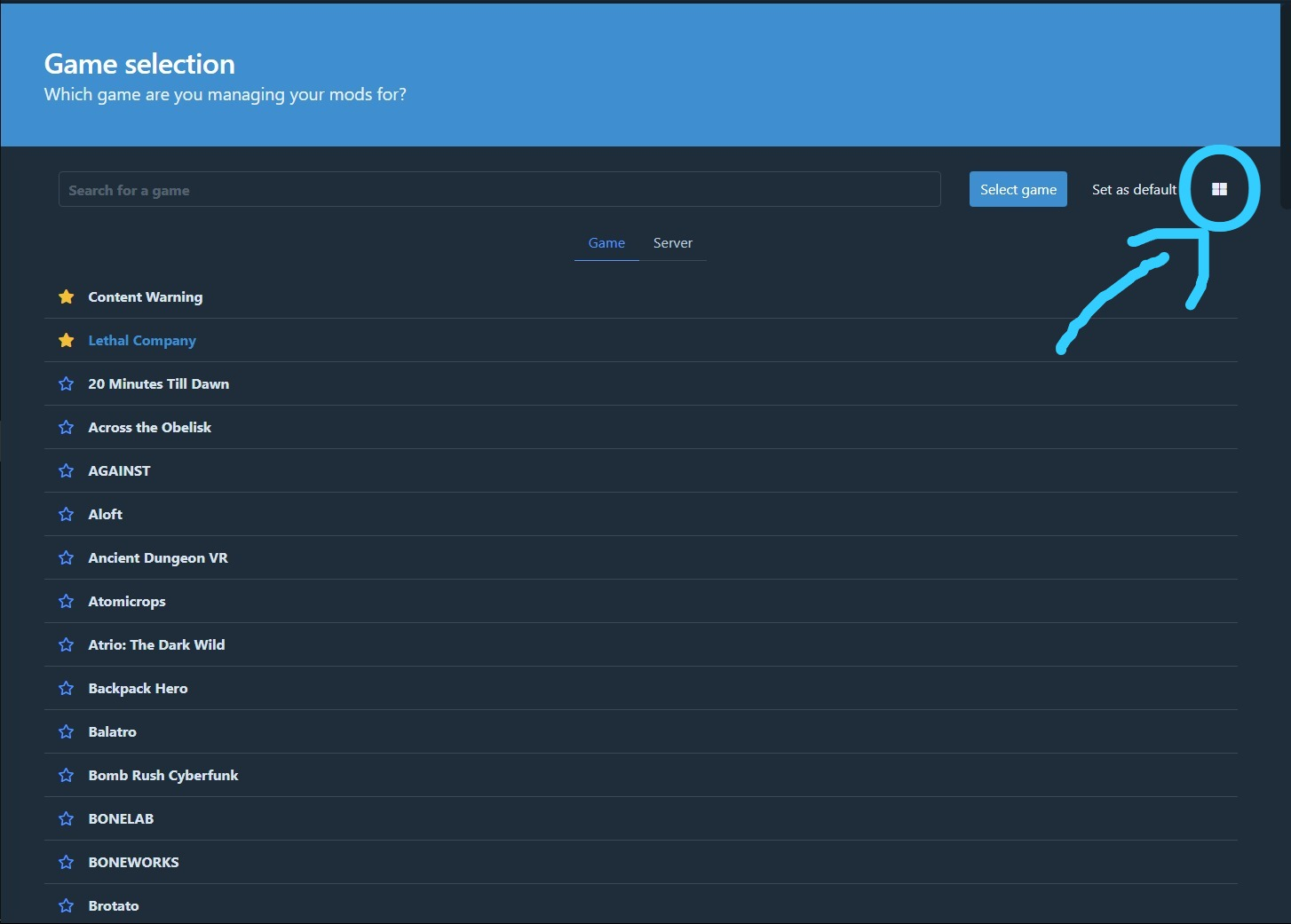1291x924 pixels.
Task: Click the star icon next to Backpack Hero
Action: [66, 688]
